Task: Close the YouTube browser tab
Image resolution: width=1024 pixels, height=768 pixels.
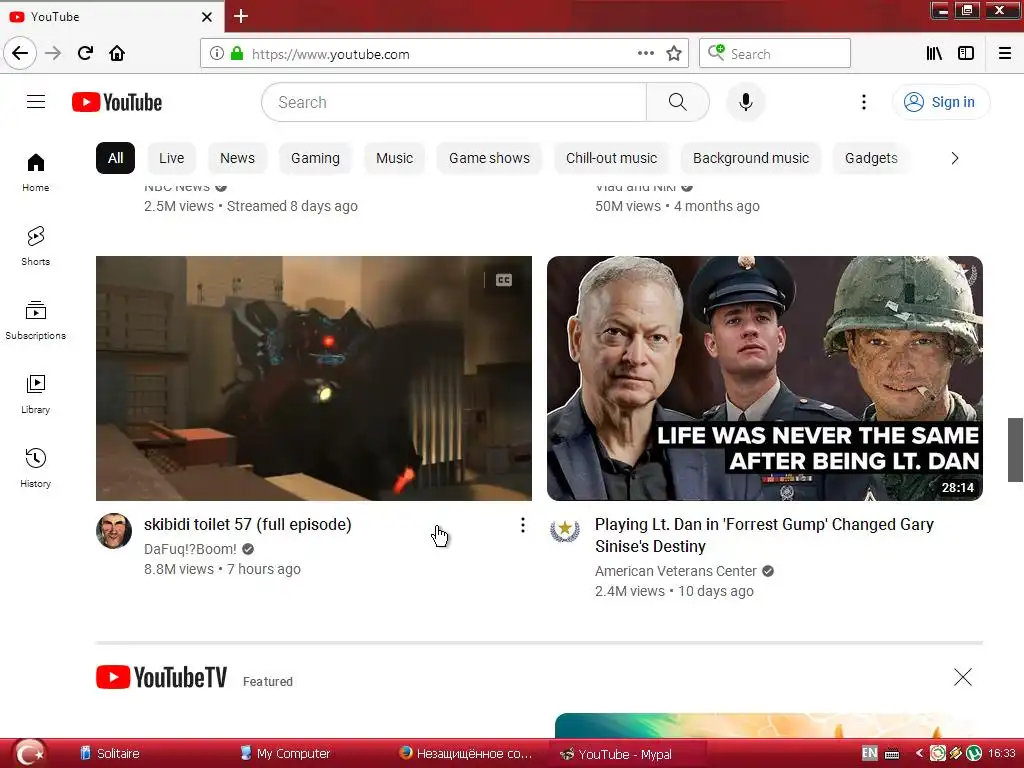Action: 207,17
